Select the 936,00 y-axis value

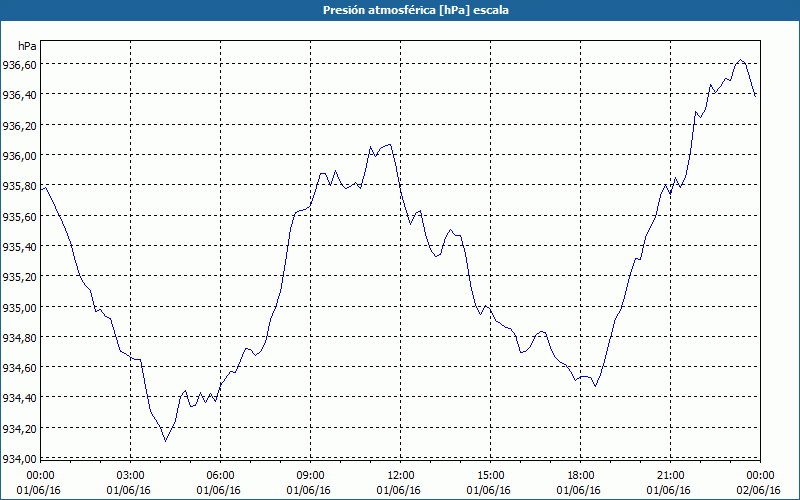tap(19, 156)
